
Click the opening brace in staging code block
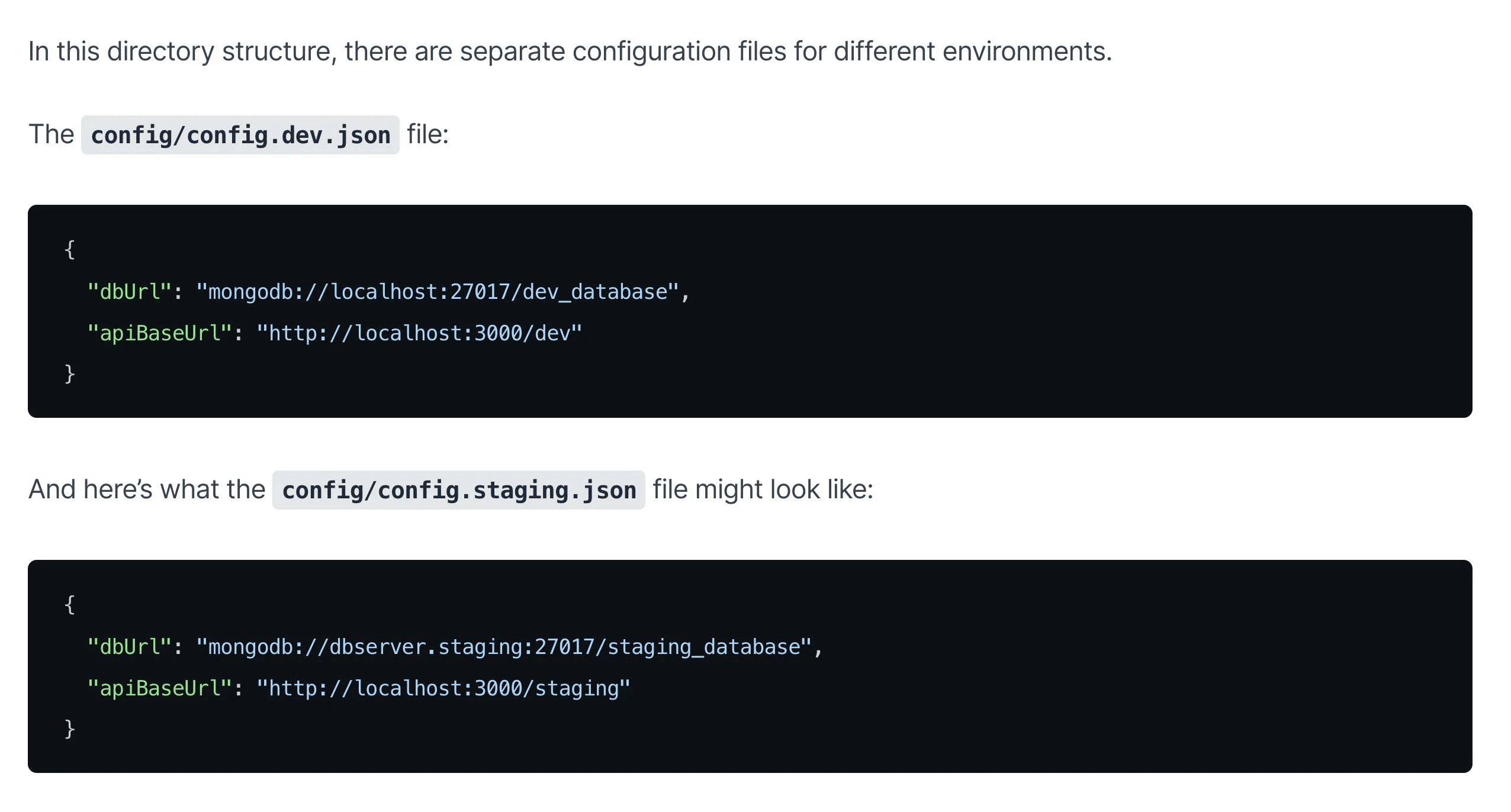(70, 605)
